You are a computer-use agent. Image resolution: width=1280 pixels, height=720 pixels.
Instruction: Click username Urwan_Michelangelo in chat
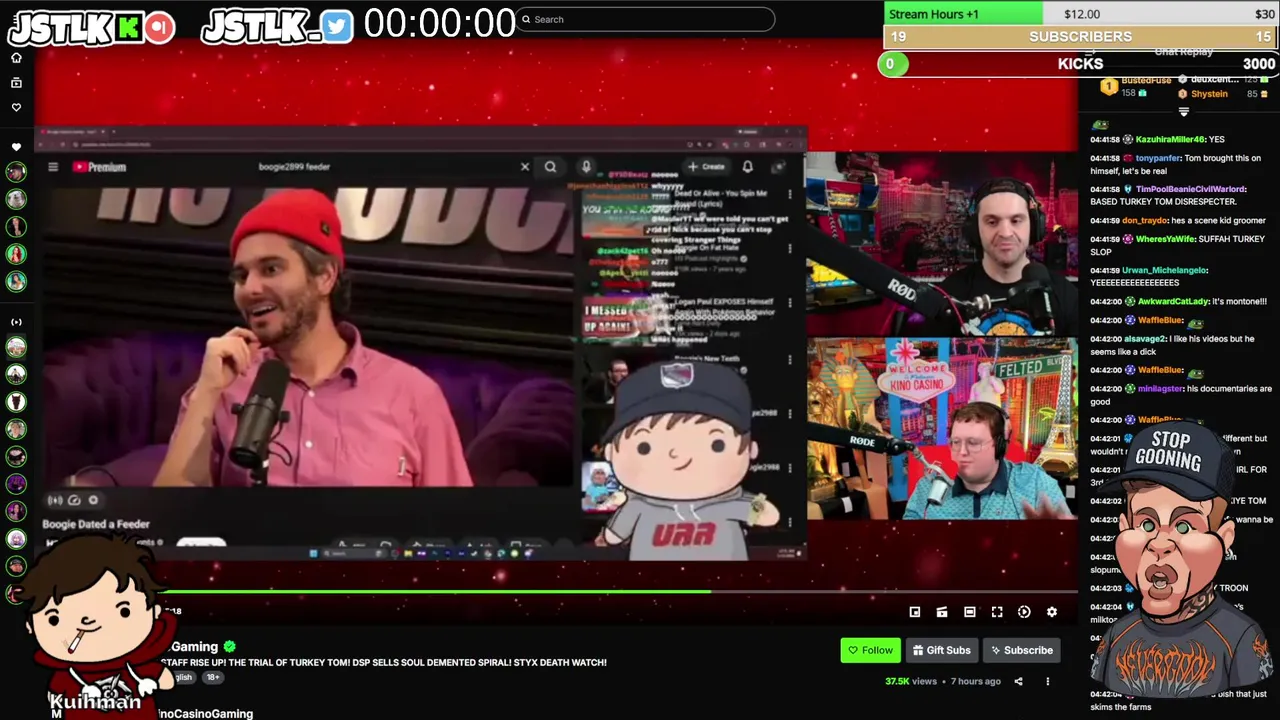[x=1165, y=270]
